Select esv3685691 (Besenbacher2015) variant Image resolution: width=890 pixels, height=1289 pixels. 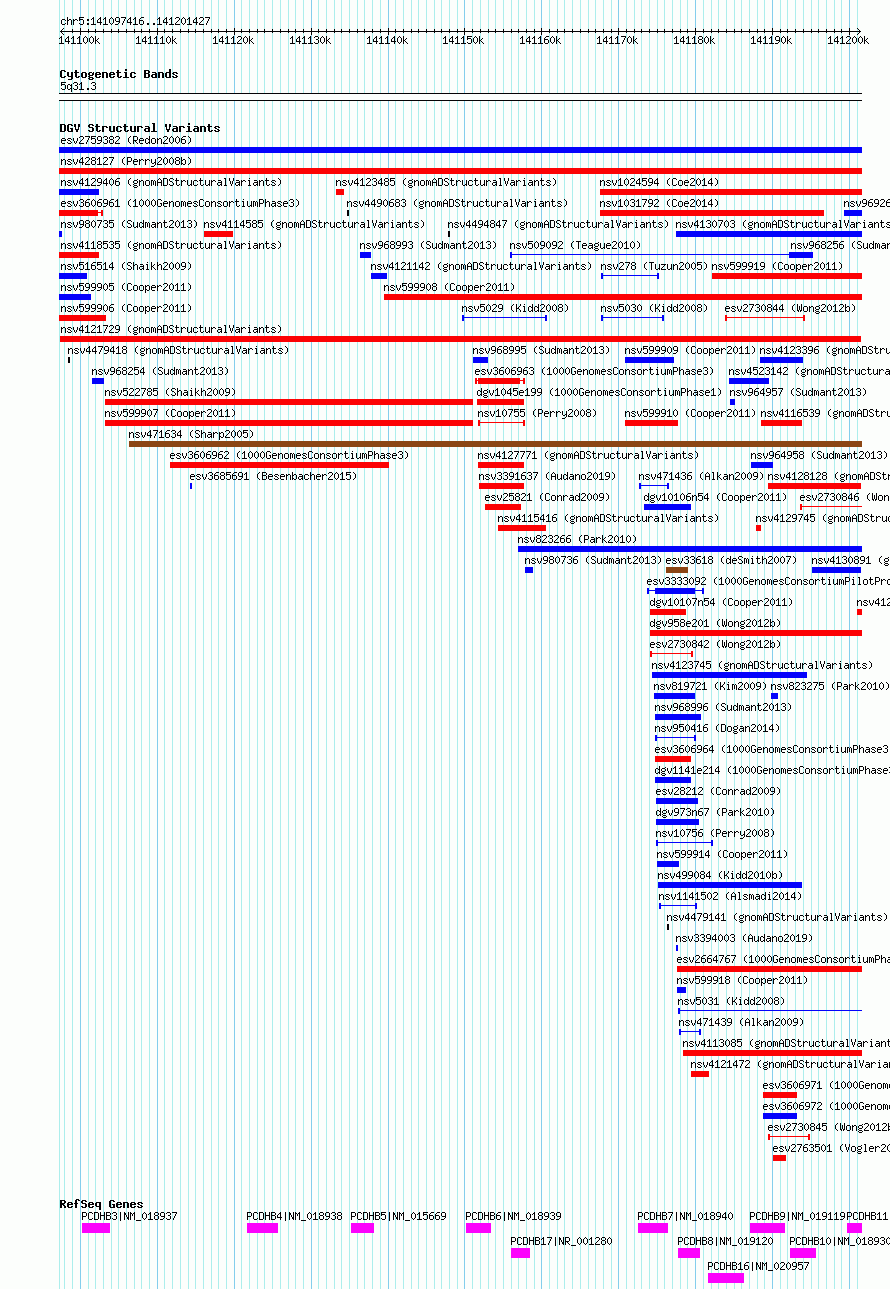273,476
